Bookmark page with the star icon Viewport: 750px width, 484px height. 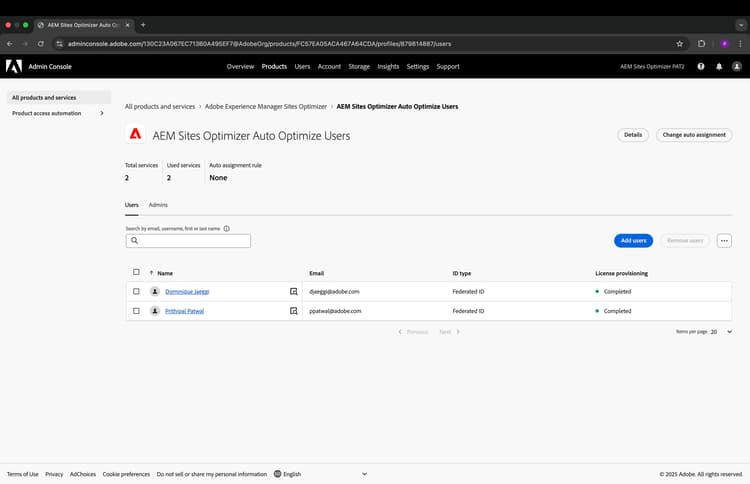tap(679, 44)
